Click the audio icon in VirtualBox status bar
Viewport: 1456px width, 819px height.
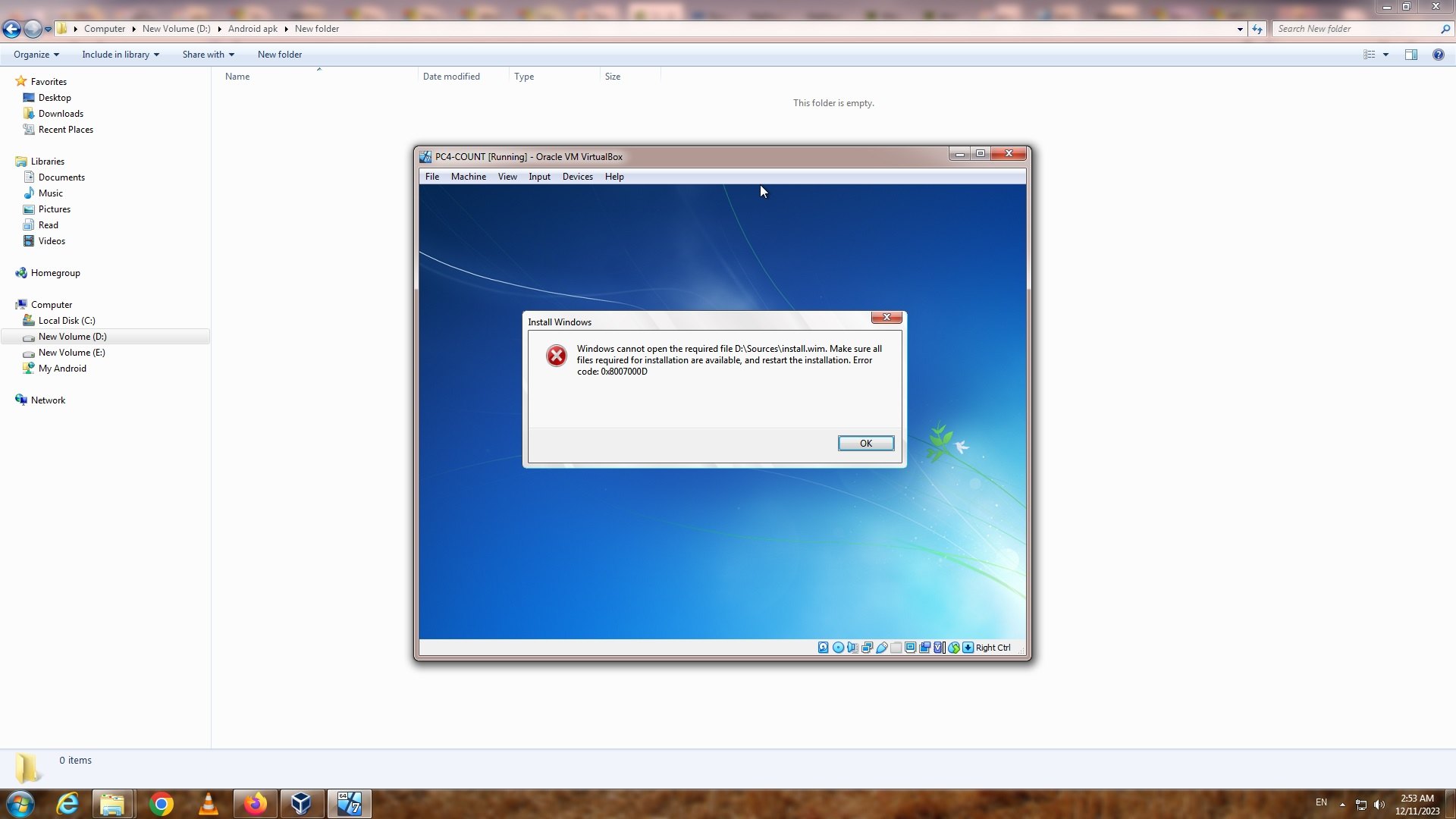(852, 648)
